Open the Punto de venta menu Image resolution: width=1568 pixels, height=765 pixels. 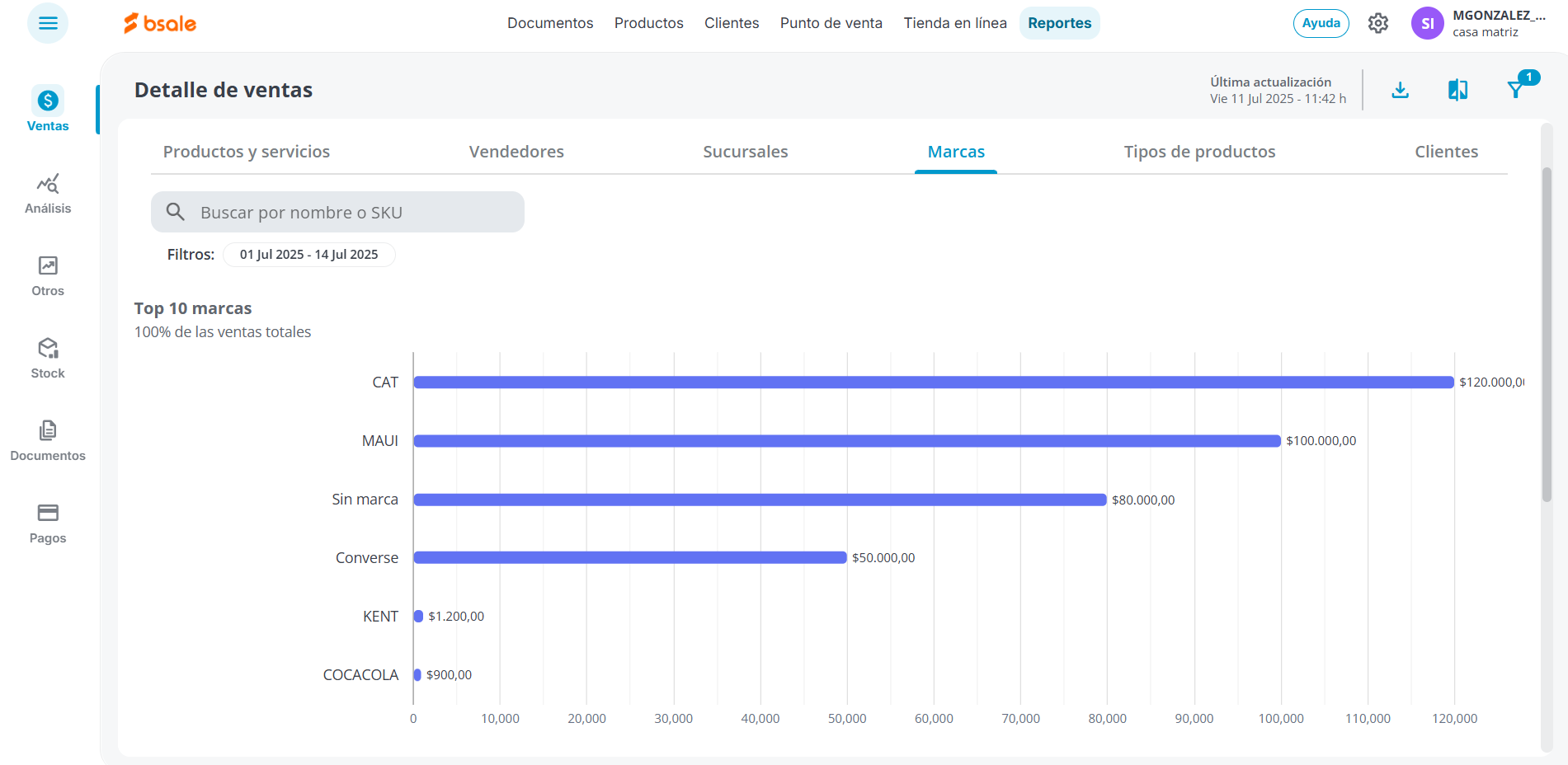831,23
